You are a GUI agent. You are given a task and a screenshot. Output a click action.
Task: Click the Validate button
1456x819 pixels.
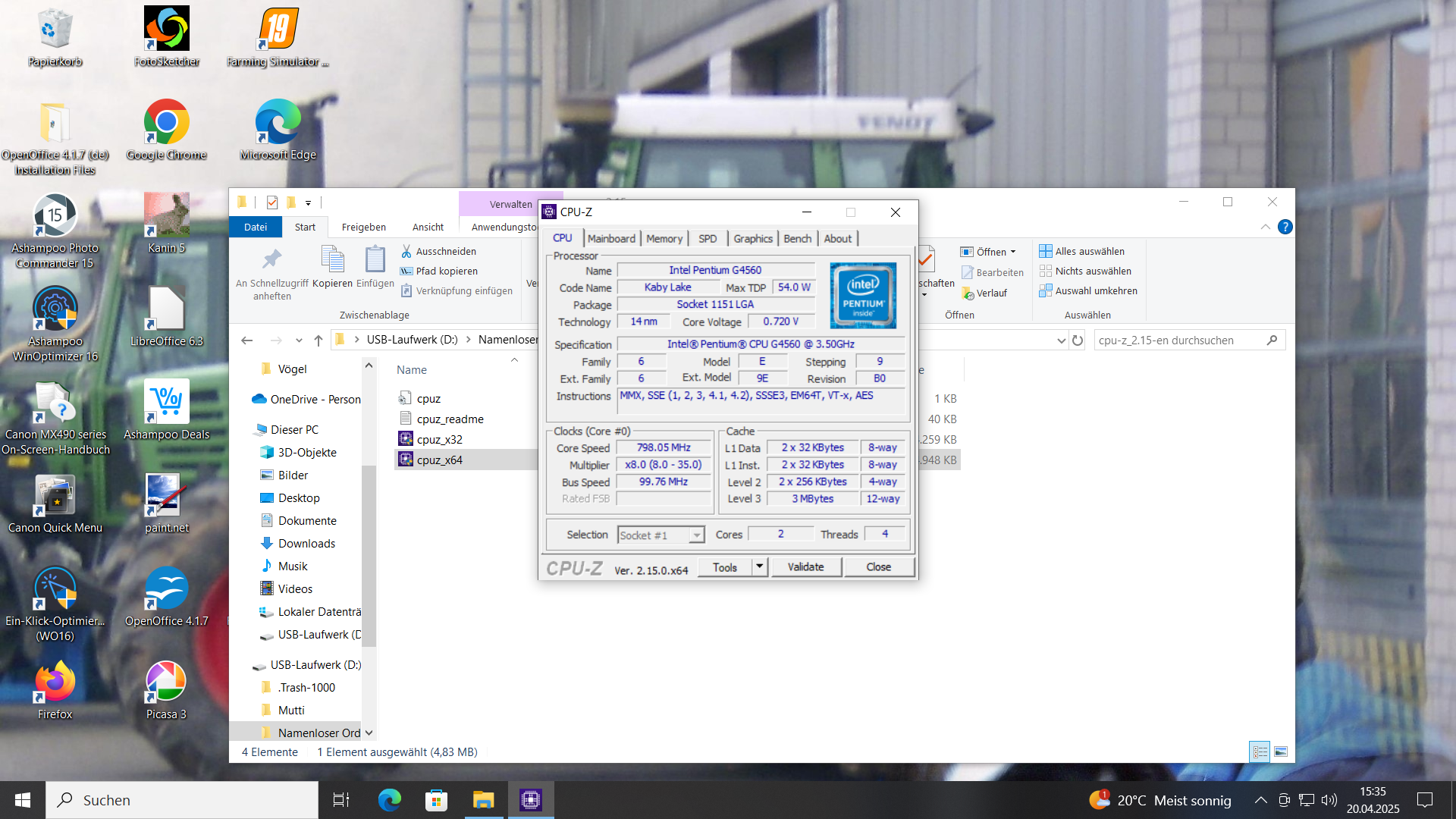click(805, 566)
